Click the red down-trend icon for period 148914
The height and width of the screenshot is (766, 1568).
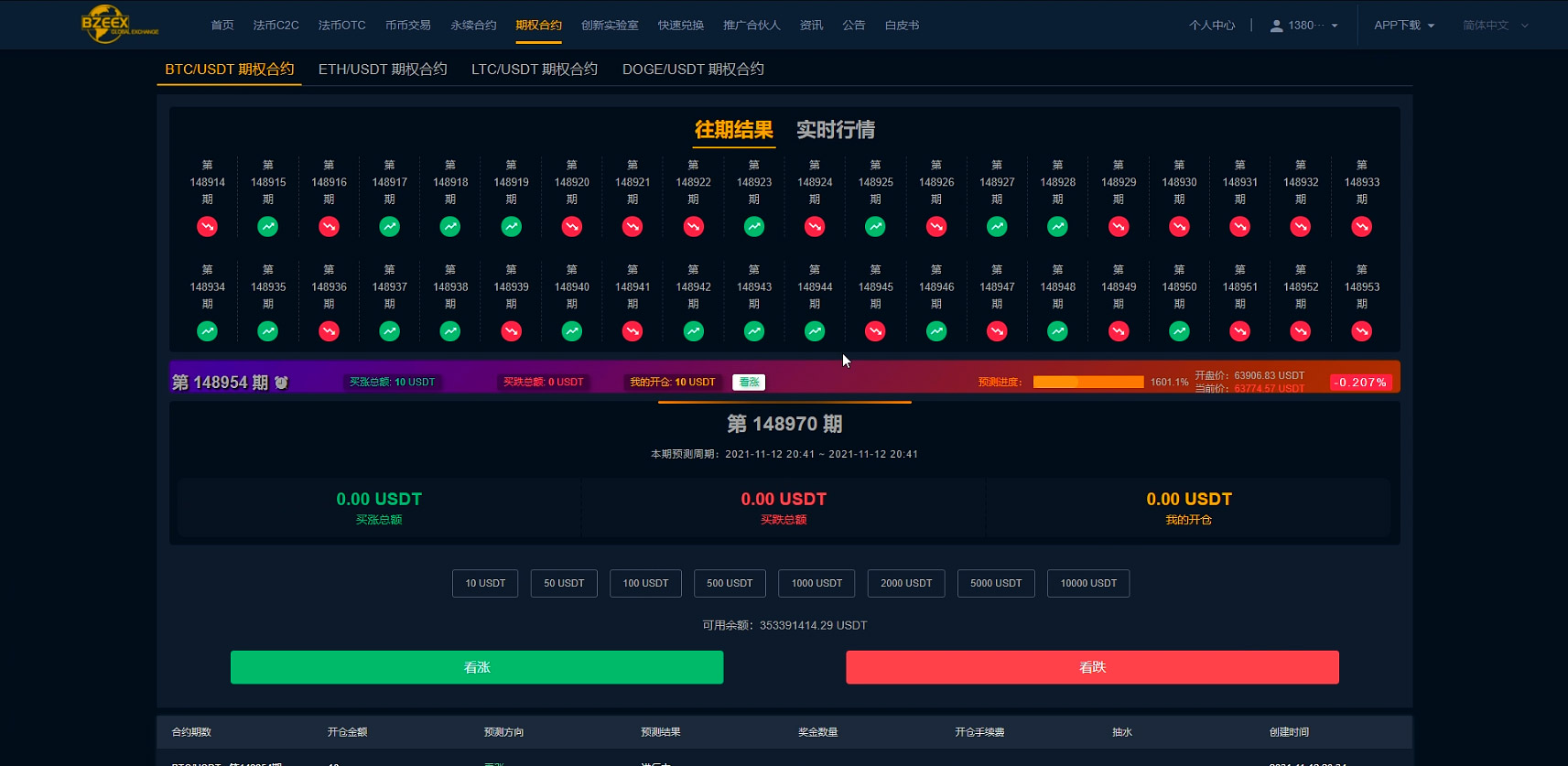(x=208, y=226)
